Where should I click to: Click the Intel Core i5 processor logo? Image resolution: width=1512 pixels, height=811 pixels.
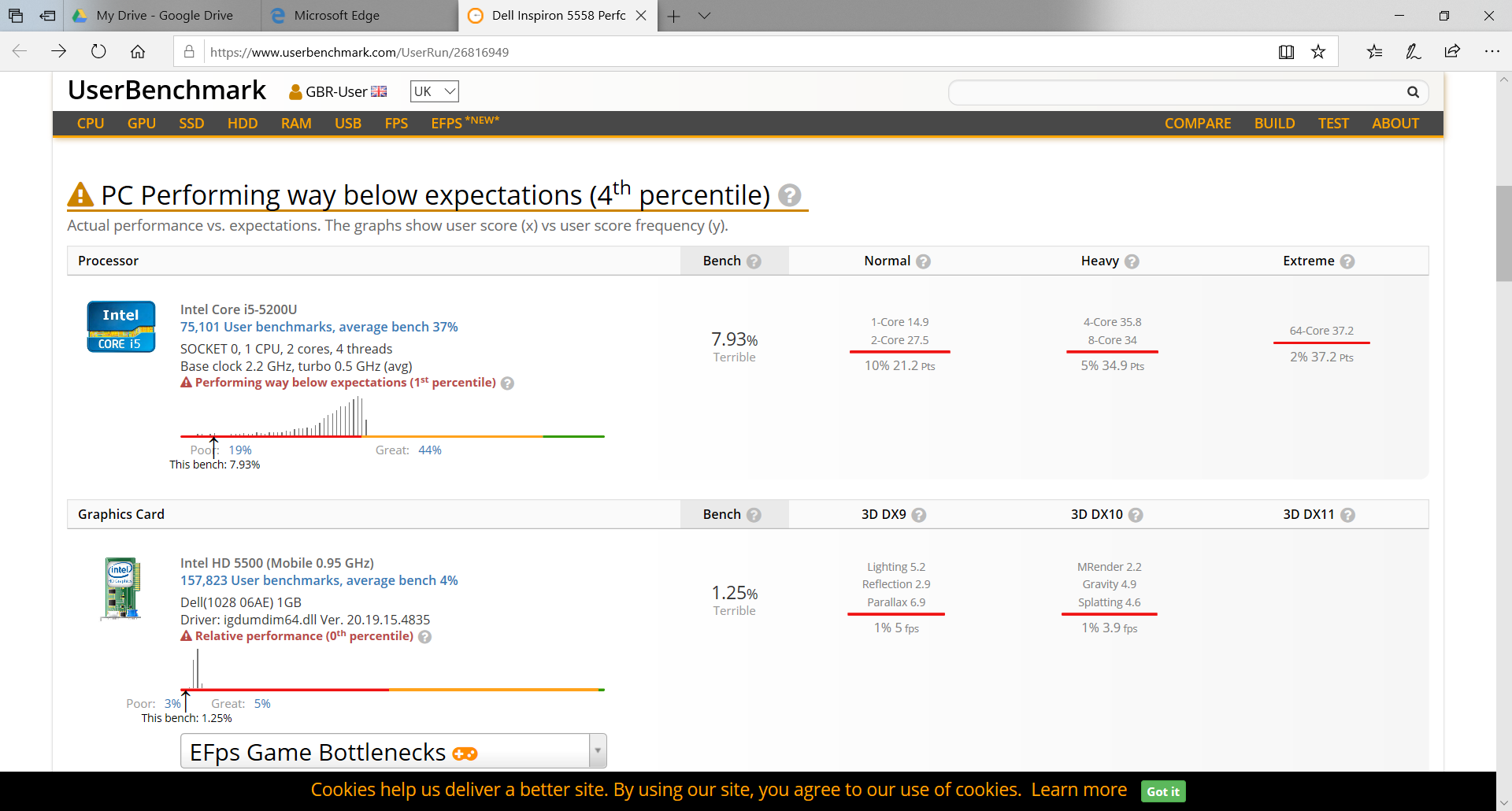point(120,326)
